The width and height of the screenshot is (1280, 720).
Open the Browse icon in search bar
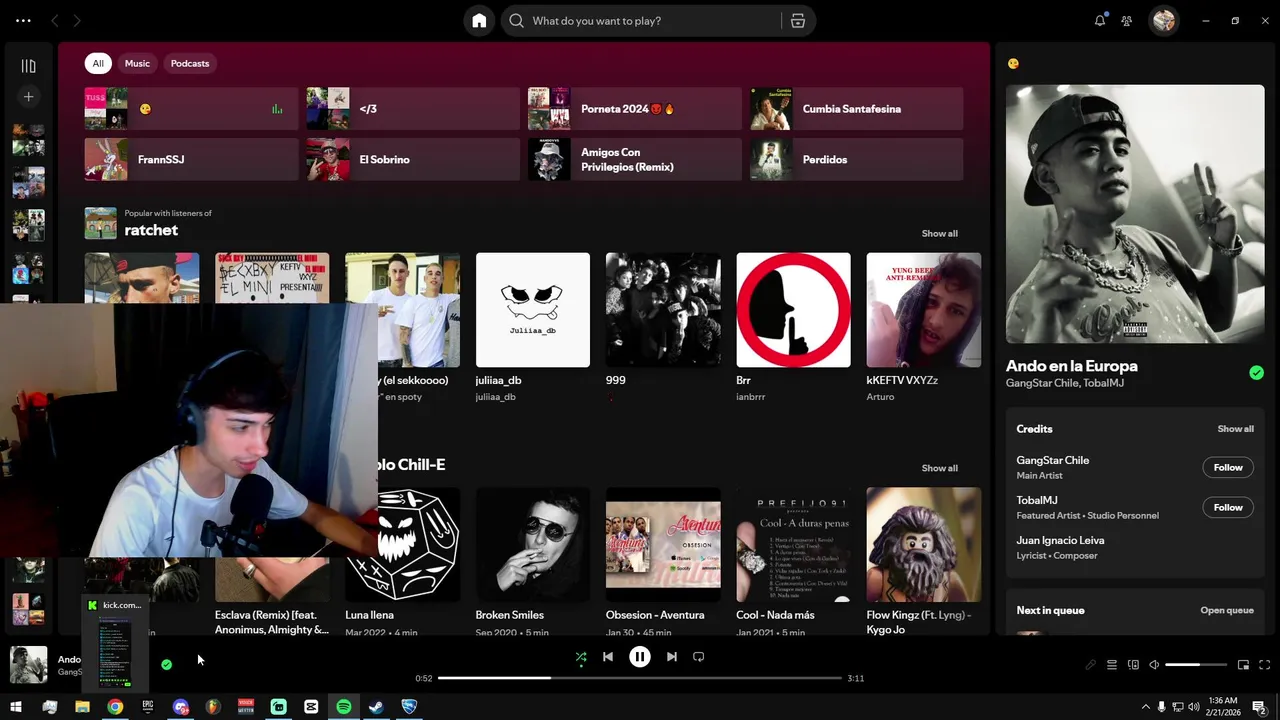click(798, 21)
